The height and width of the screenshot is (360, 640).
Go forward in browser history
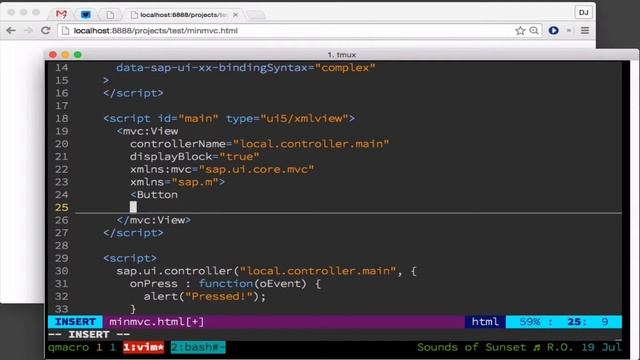click(x=28, y=31)
